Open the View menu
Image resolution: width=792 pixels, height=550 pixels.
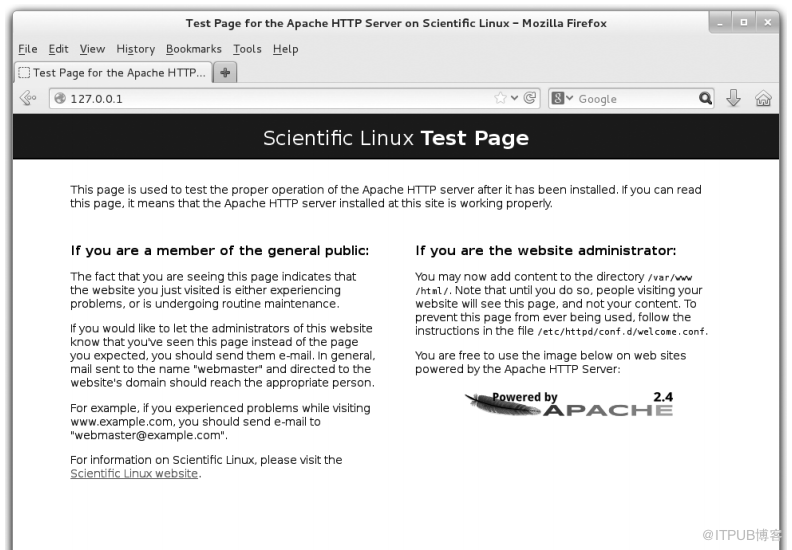click(x=92, y=49)
